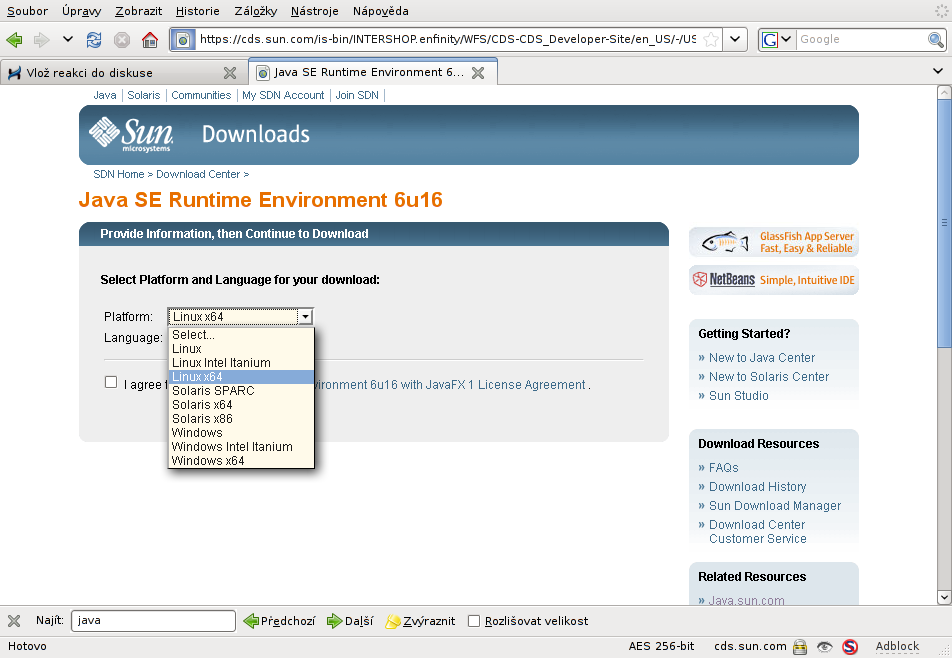Choose Windows x64 option
The width and height of the screenshot is (952, 658).
click(x=241, y=460)
